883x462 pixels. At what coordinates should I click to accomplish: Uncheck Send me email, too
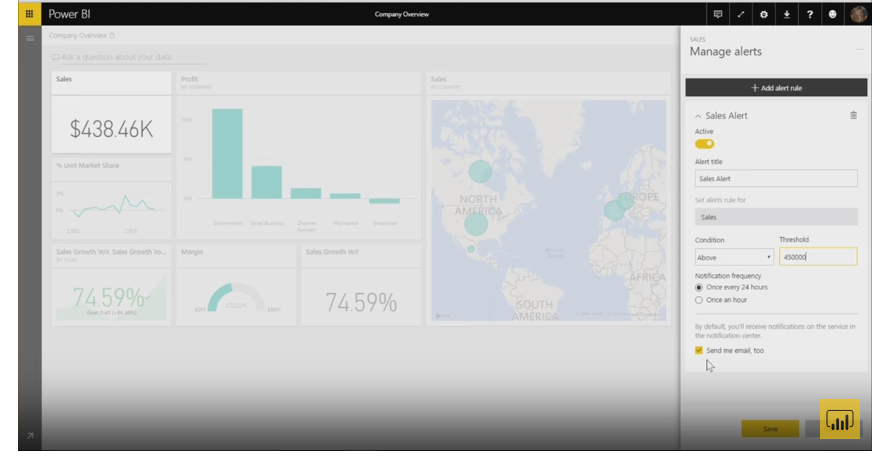click(x=699, y=350)
